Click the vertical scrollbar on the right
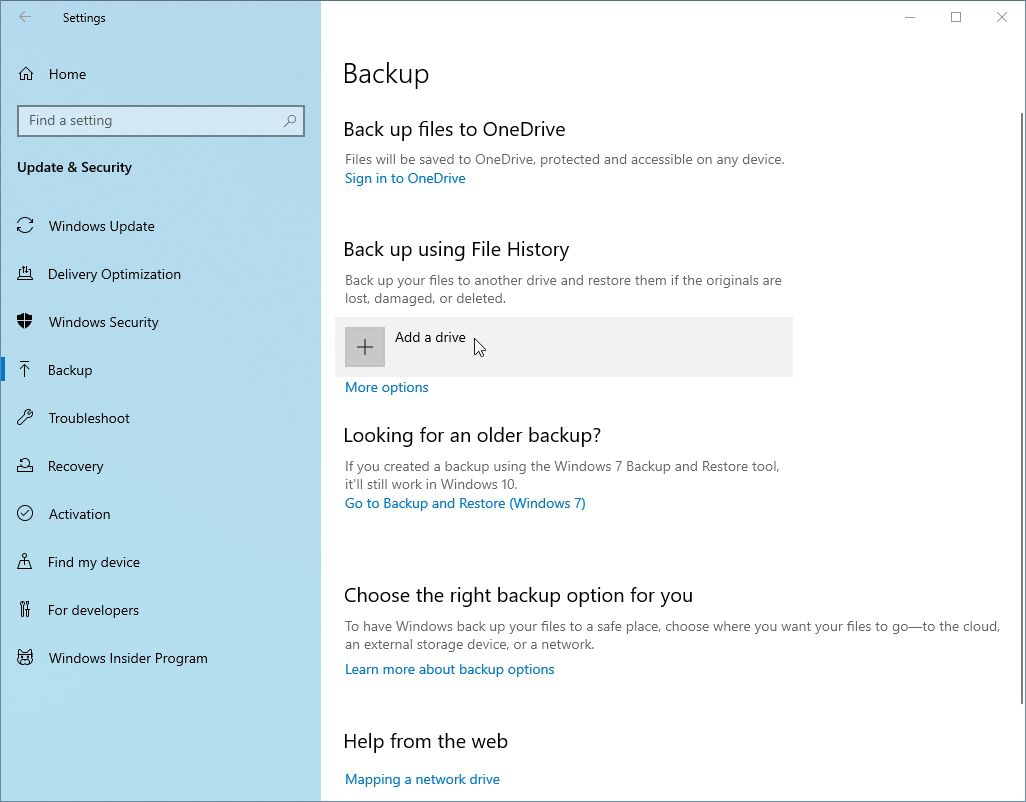Image resolution: width=1026 pixels, height=802 pixels. pyautogui.click(x=1021, y=406)
